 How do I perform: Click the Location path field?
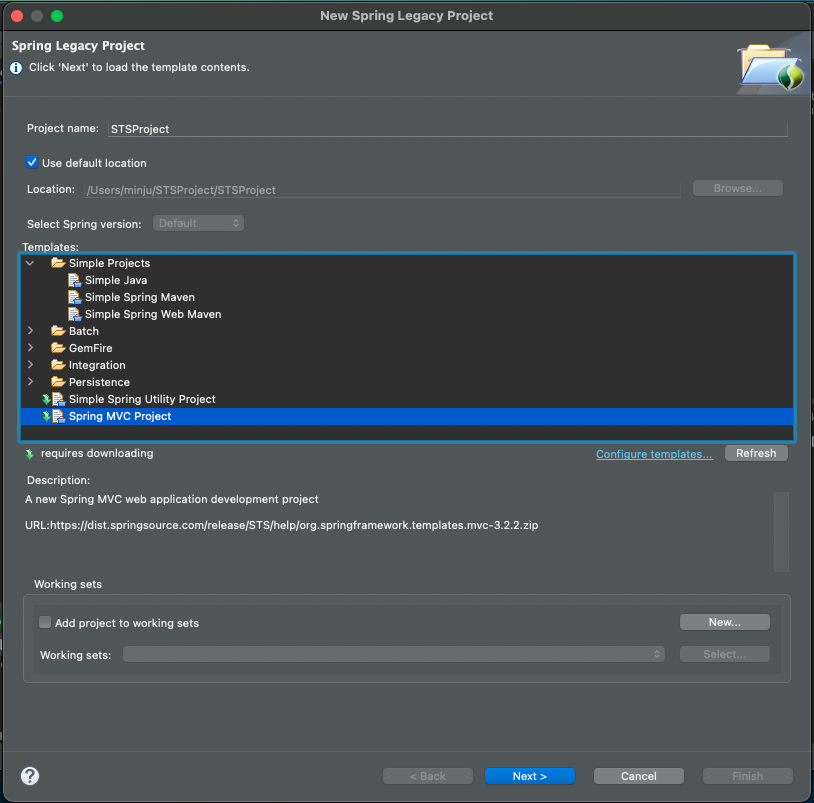point(382,190)
